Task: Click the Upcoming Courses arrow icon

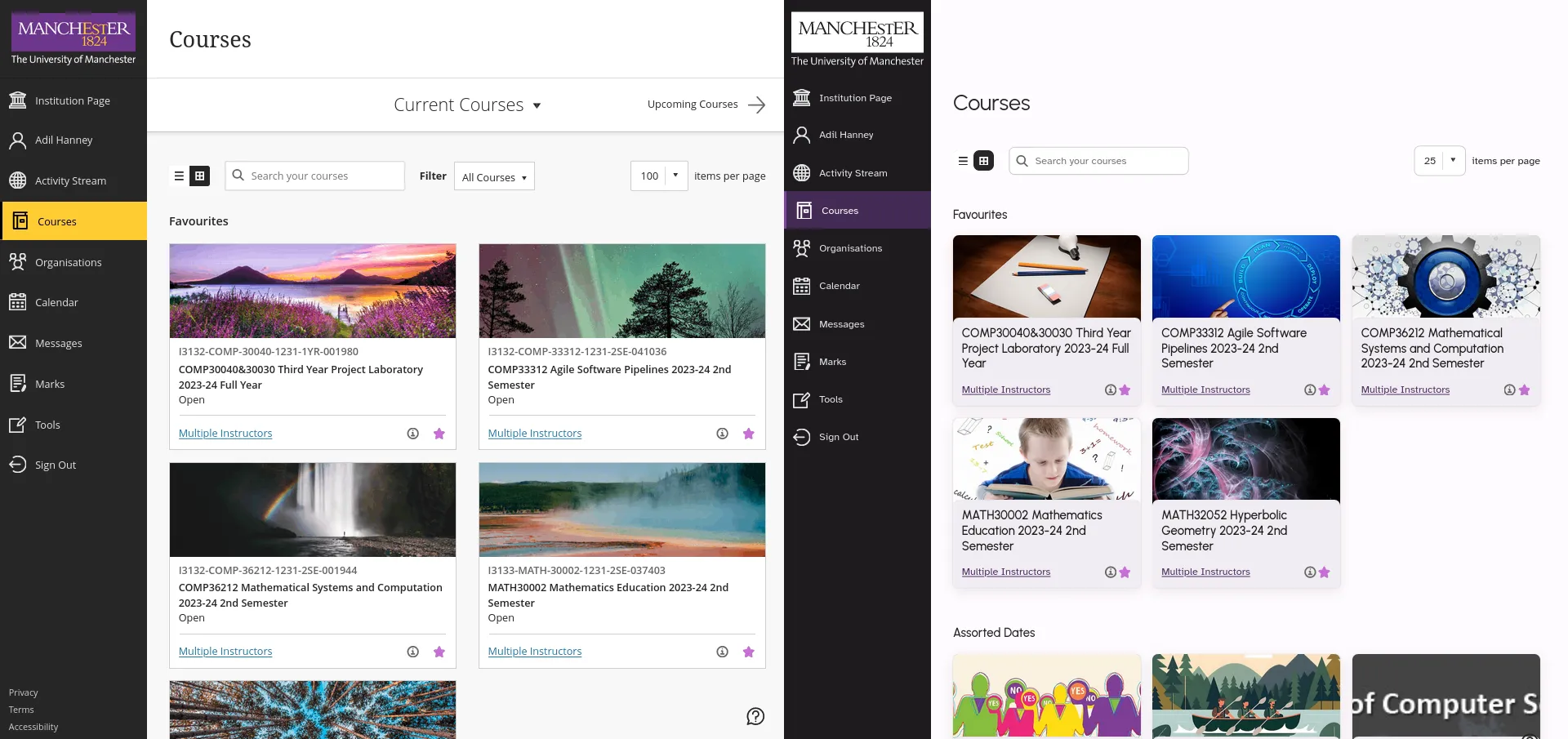Action: tap(757, 105)
